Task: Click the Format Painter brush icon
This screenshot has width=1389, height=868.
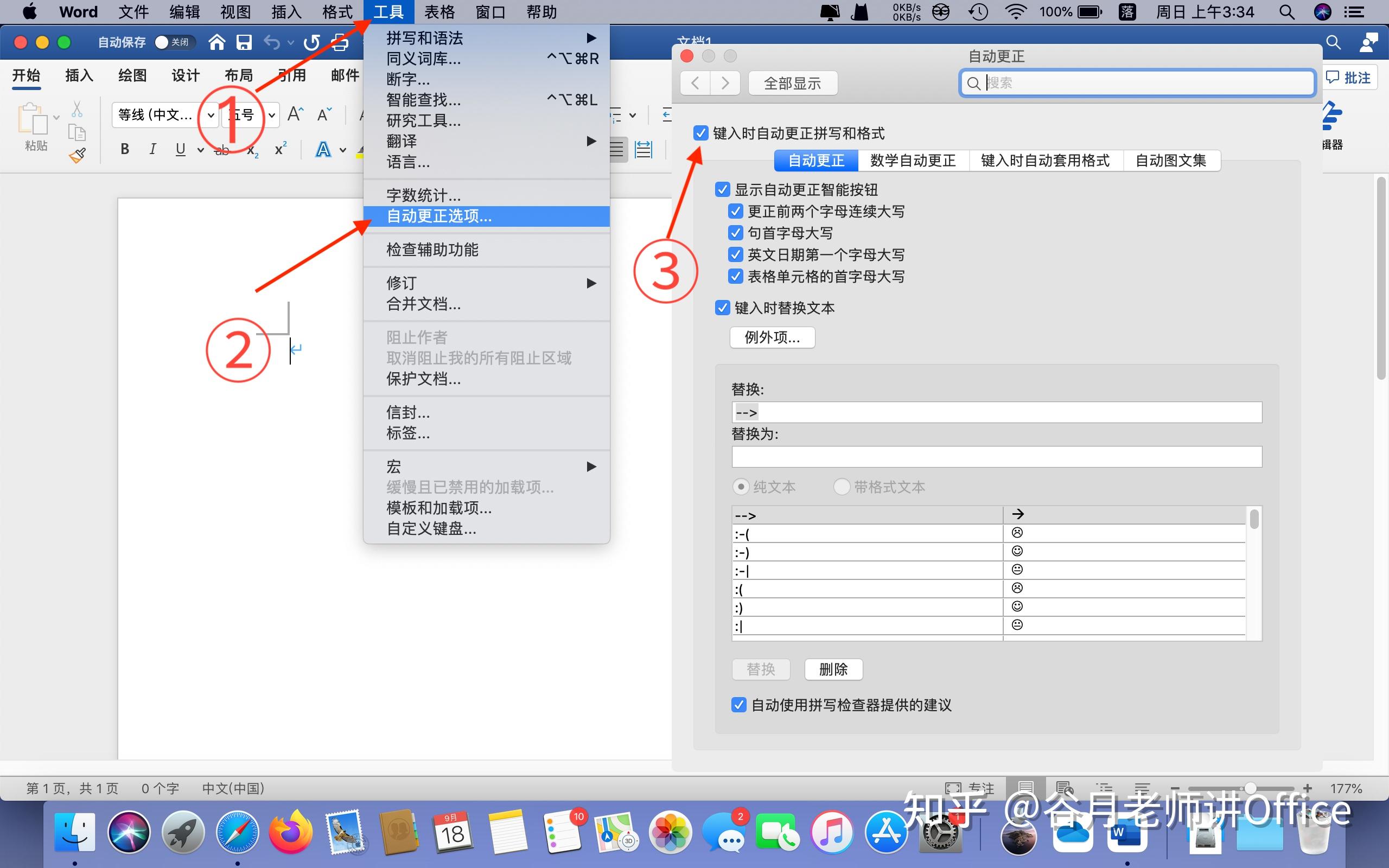Action: point(77,155)
